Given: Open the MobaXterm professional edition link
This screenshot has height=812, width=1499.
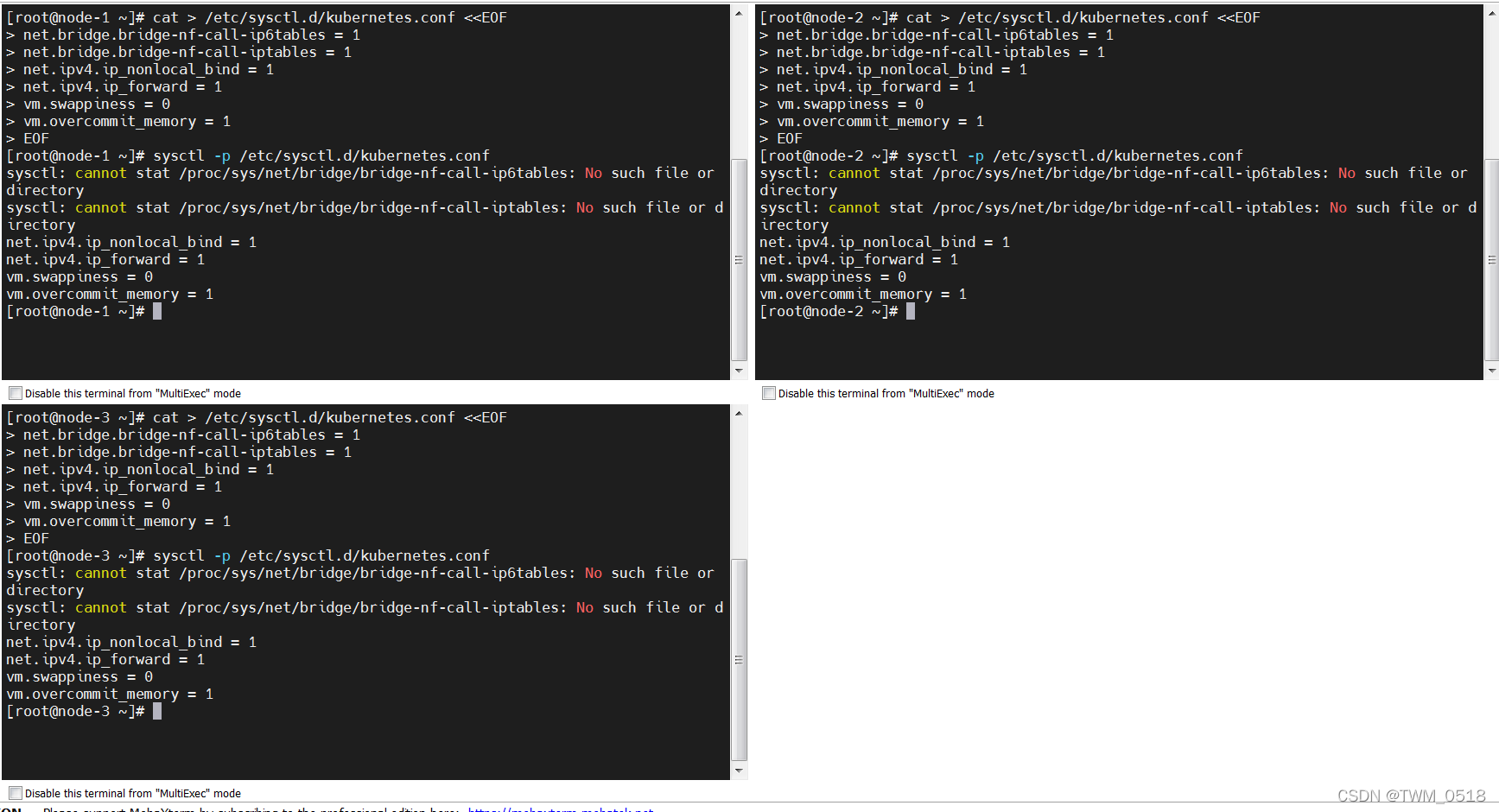Looking at the screenshot, I should point(560,809).
